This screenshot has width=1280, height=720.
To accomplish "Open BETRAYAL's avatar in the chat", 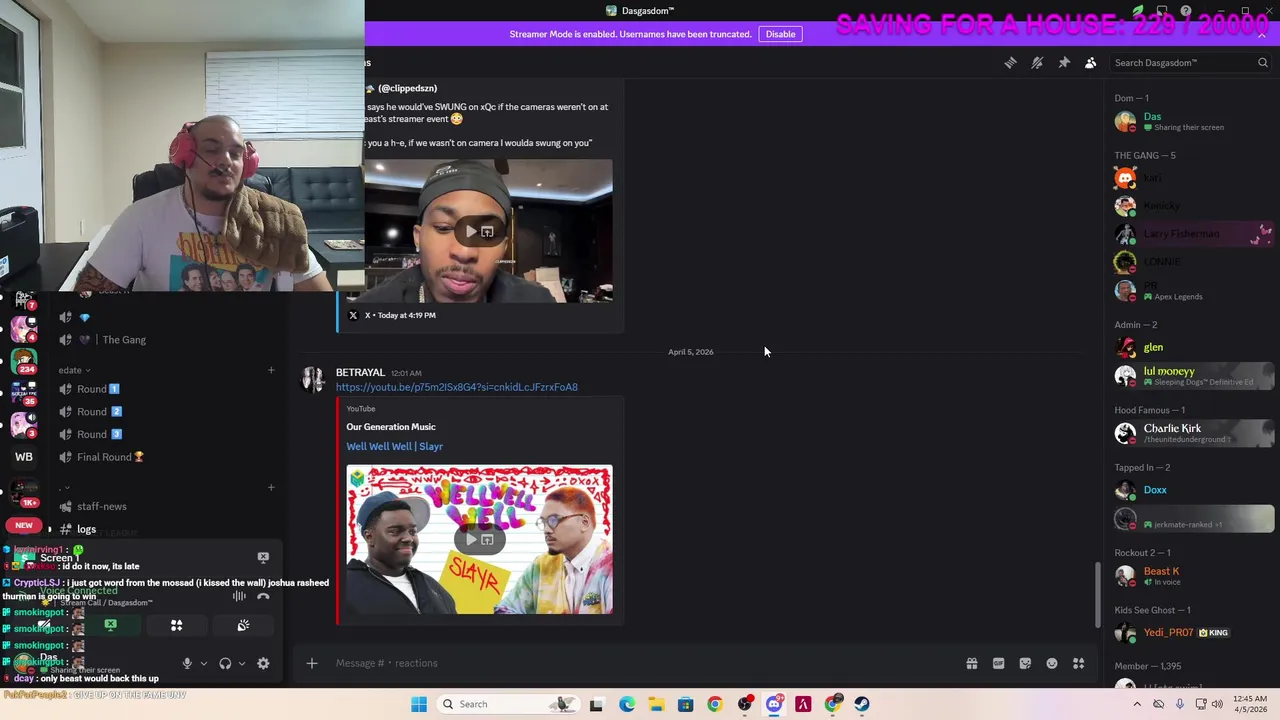I will click(x=313, y=379).
